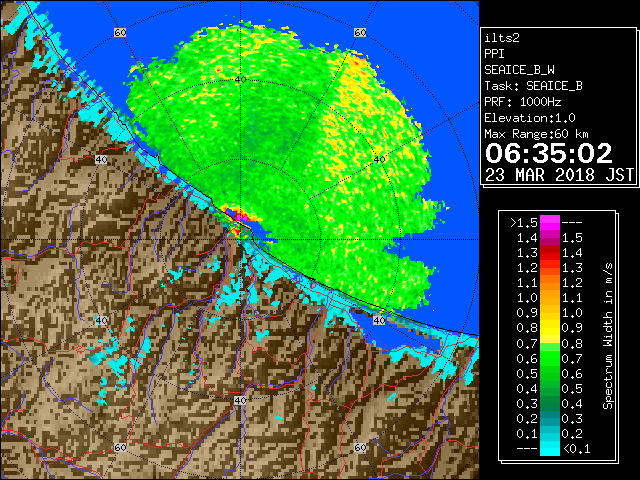Pick the red legend swatch beside 1.3
Image resolution: width=640 pixels, height=480 pixels.
(x=550, y=253)
